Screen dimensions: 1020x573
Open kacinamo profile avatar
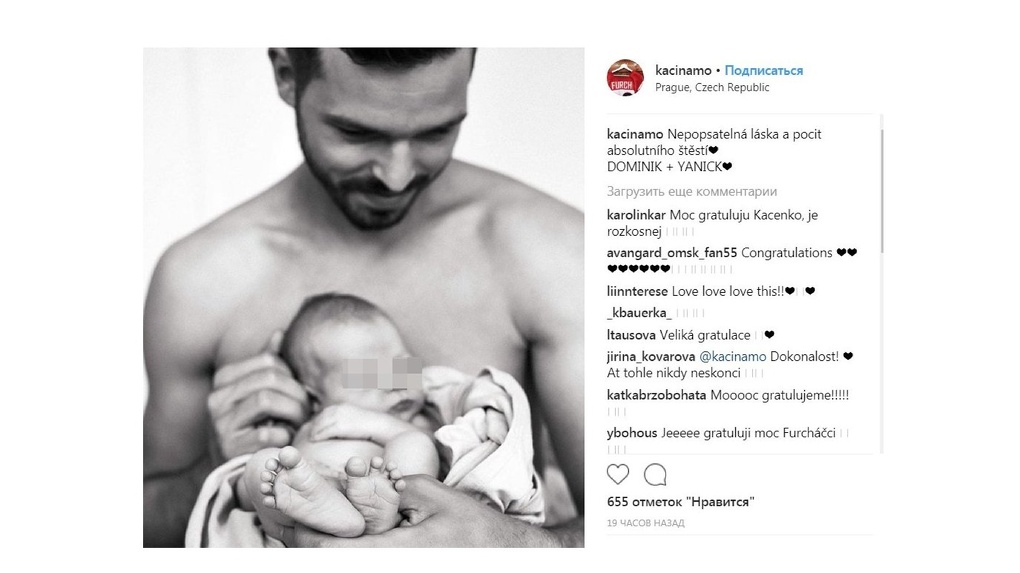coord(625,78)
